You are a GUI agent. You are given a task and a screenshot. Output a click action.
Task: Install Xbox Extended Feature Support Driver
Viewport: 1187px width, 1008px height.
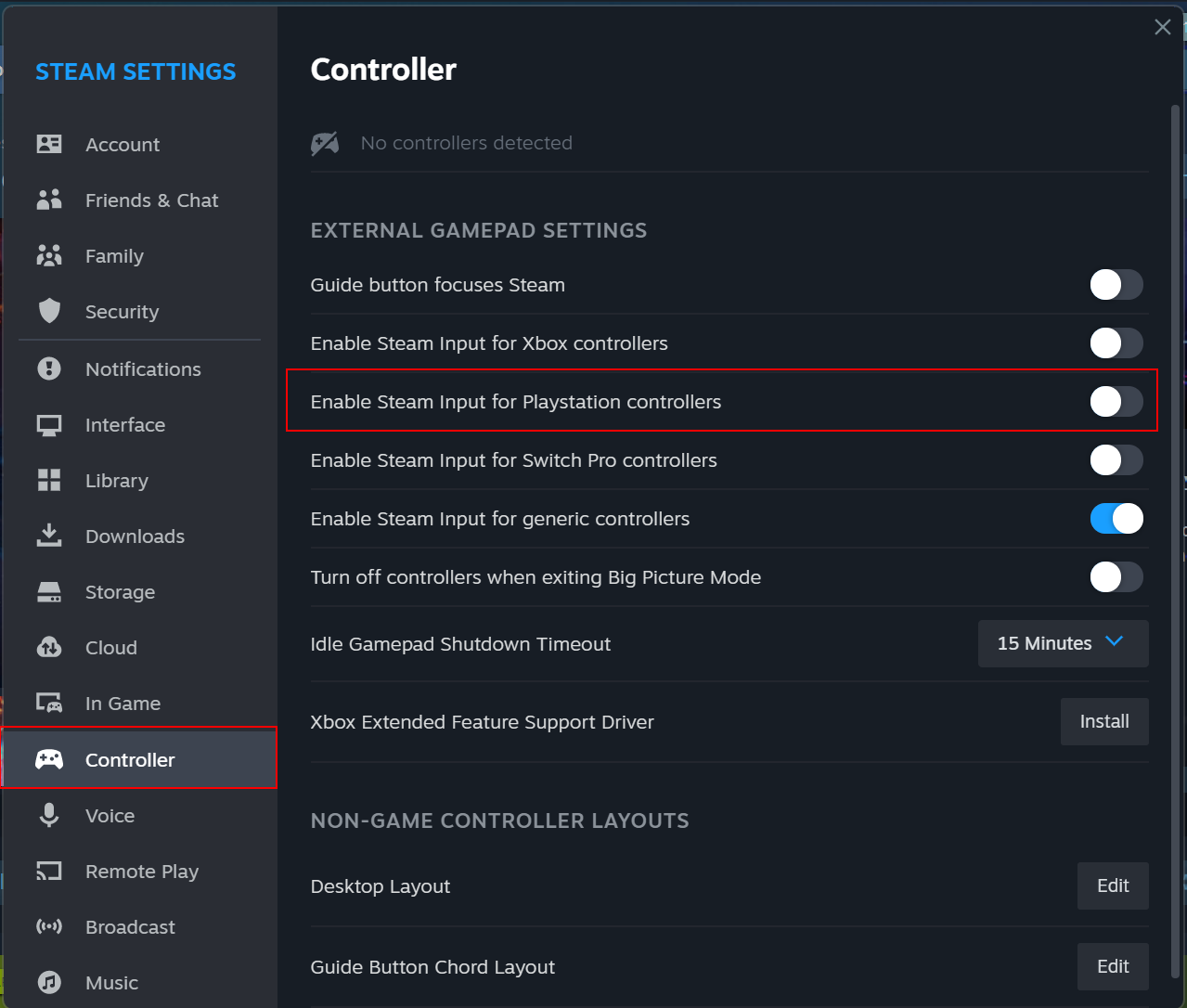pyautogui.click(x=1103, y=721)
